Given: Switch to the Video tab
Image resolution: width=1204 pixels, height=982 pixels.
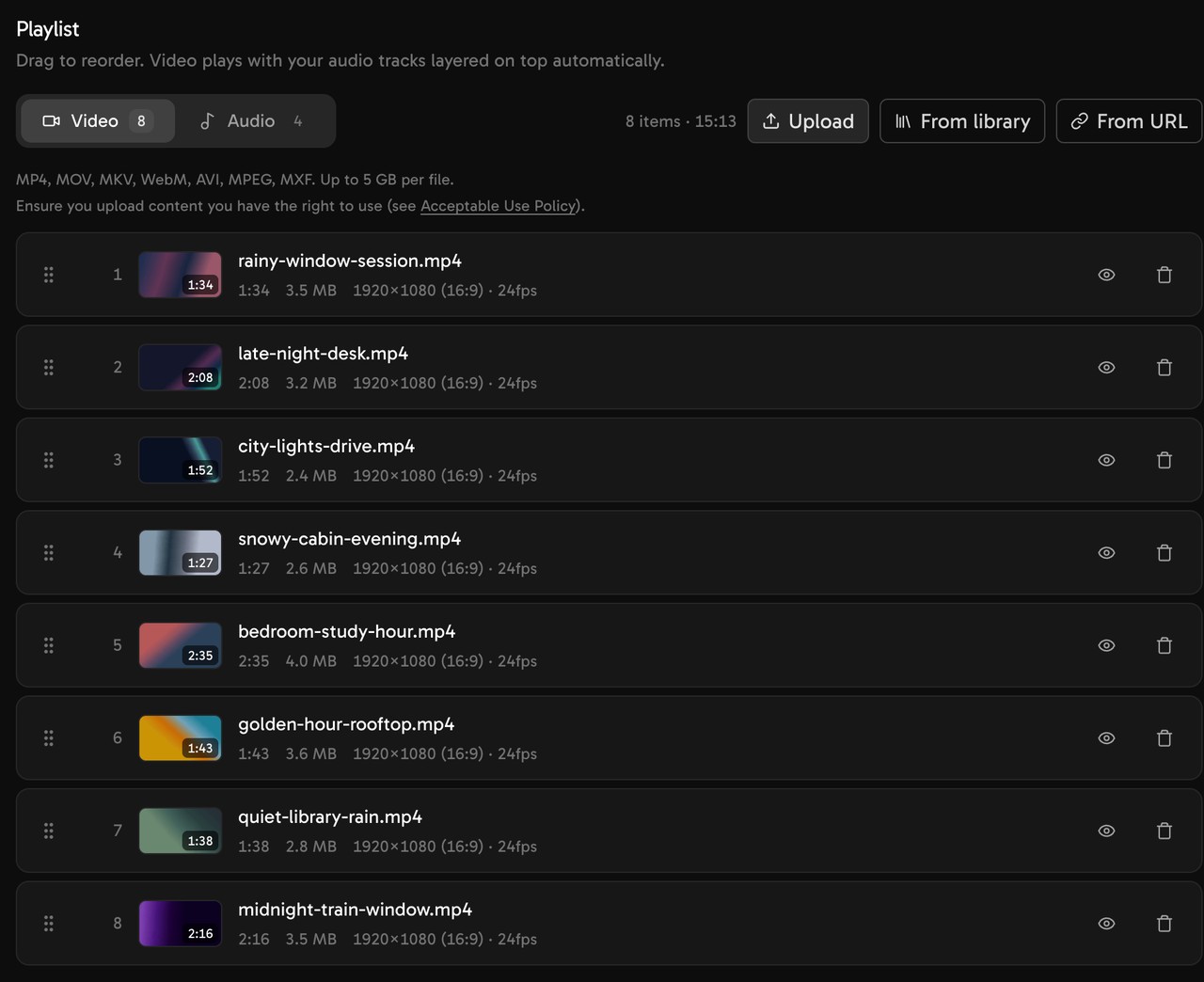Looking at the screenshot, I should coord(98,120).
